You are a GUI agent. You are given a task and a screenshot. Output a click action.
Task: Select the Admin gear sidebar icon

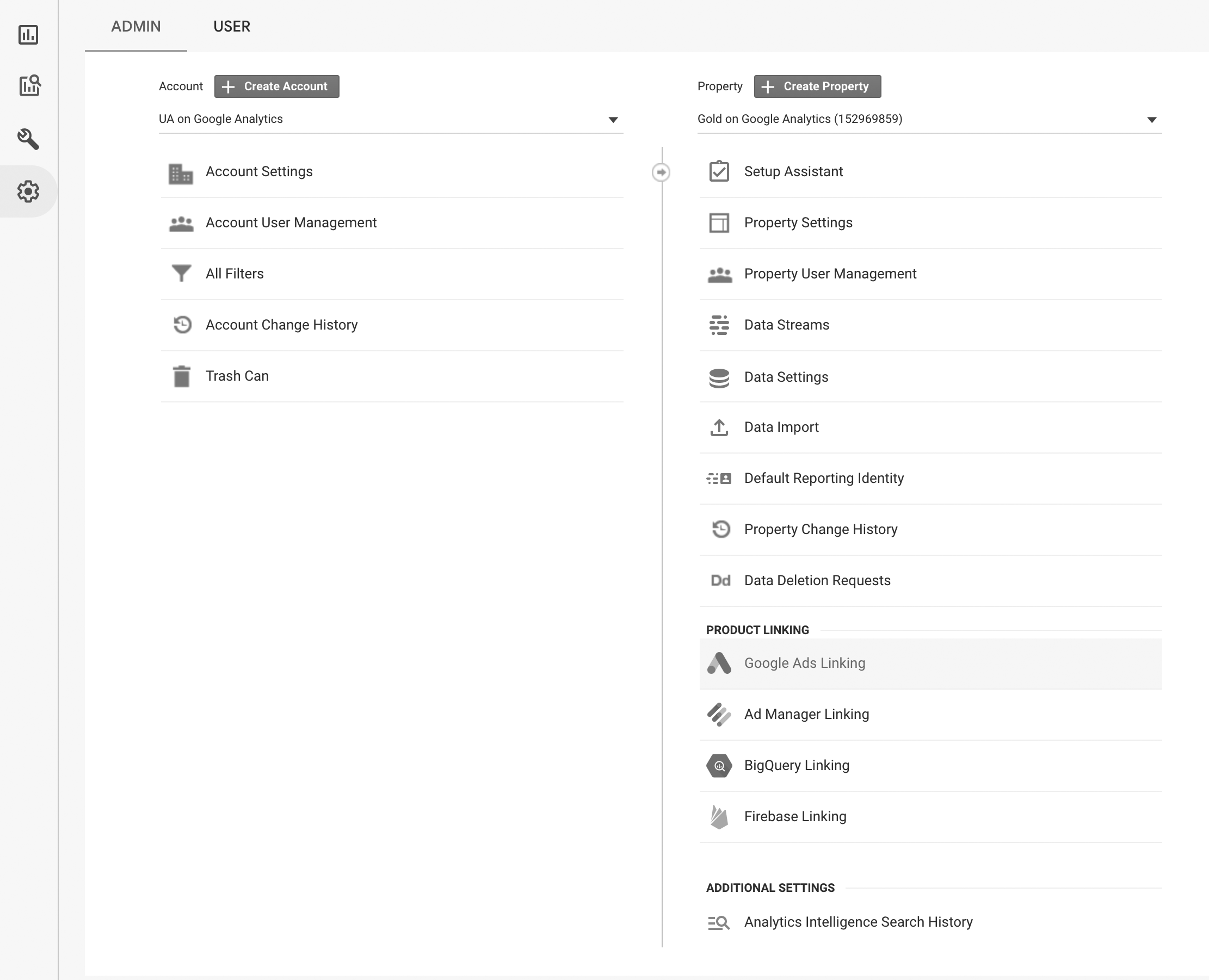[28, 191]
